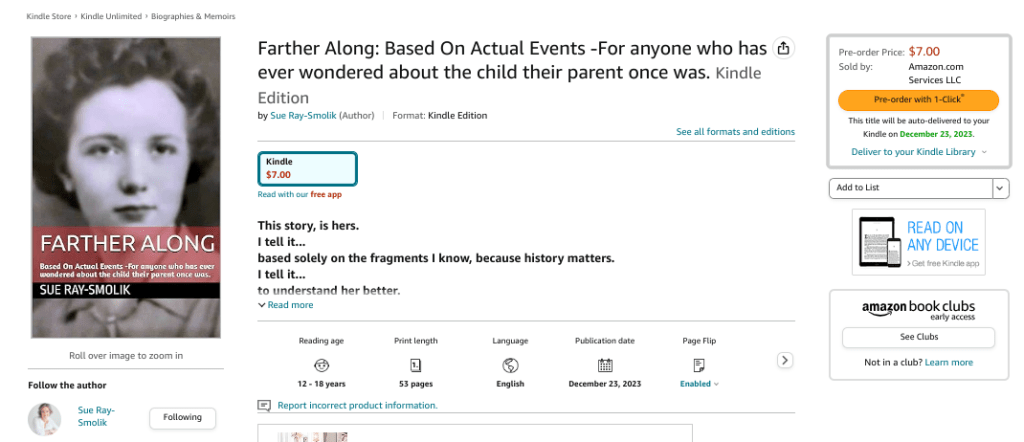Click the Farther Along book cover
The height and width of the screenshot is (442, 1024).
pyautogui.click(x=125, y=187)
